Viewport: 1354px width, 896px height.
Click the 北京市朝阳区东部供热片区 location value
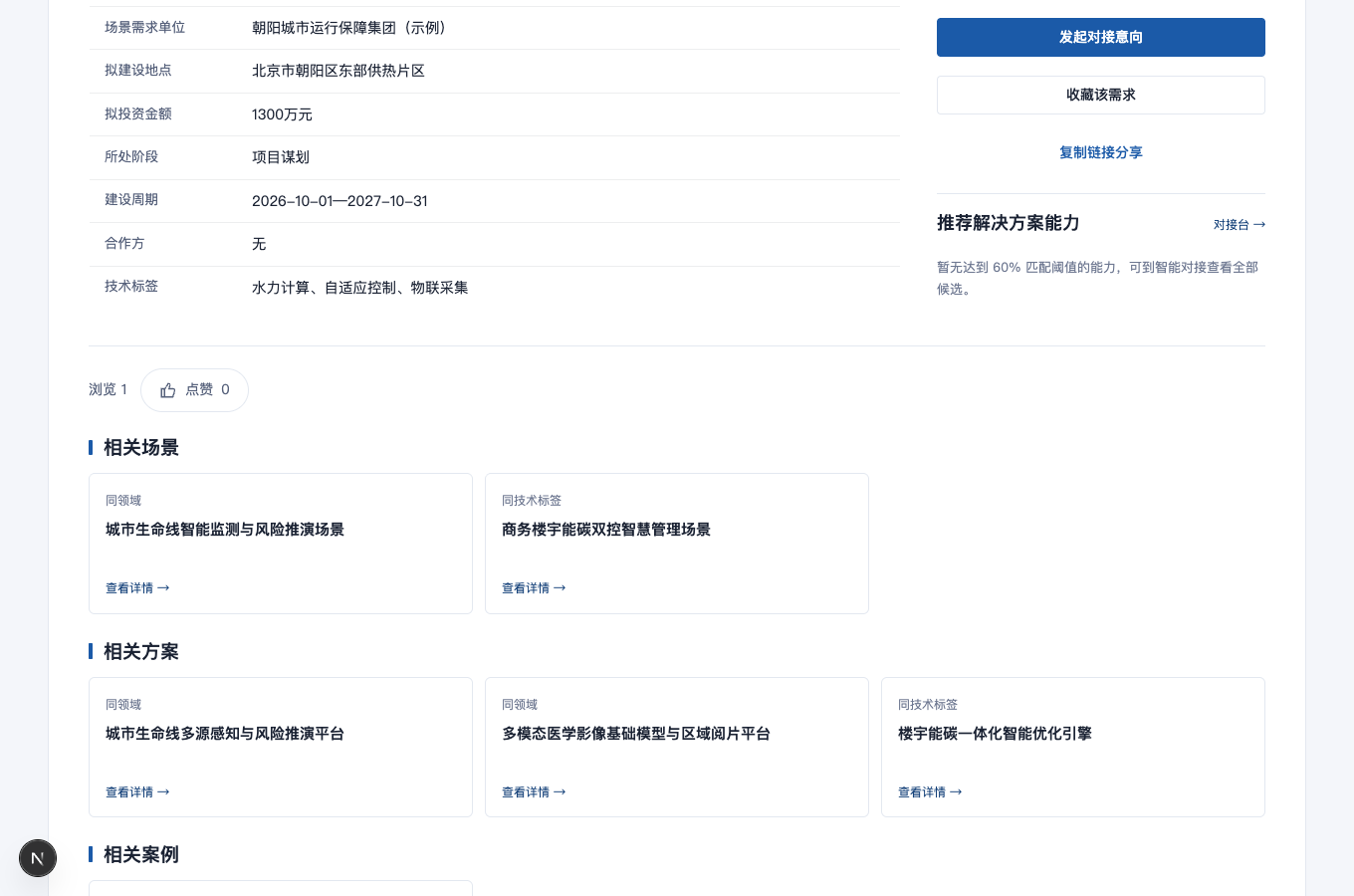[x=338, y=71]
